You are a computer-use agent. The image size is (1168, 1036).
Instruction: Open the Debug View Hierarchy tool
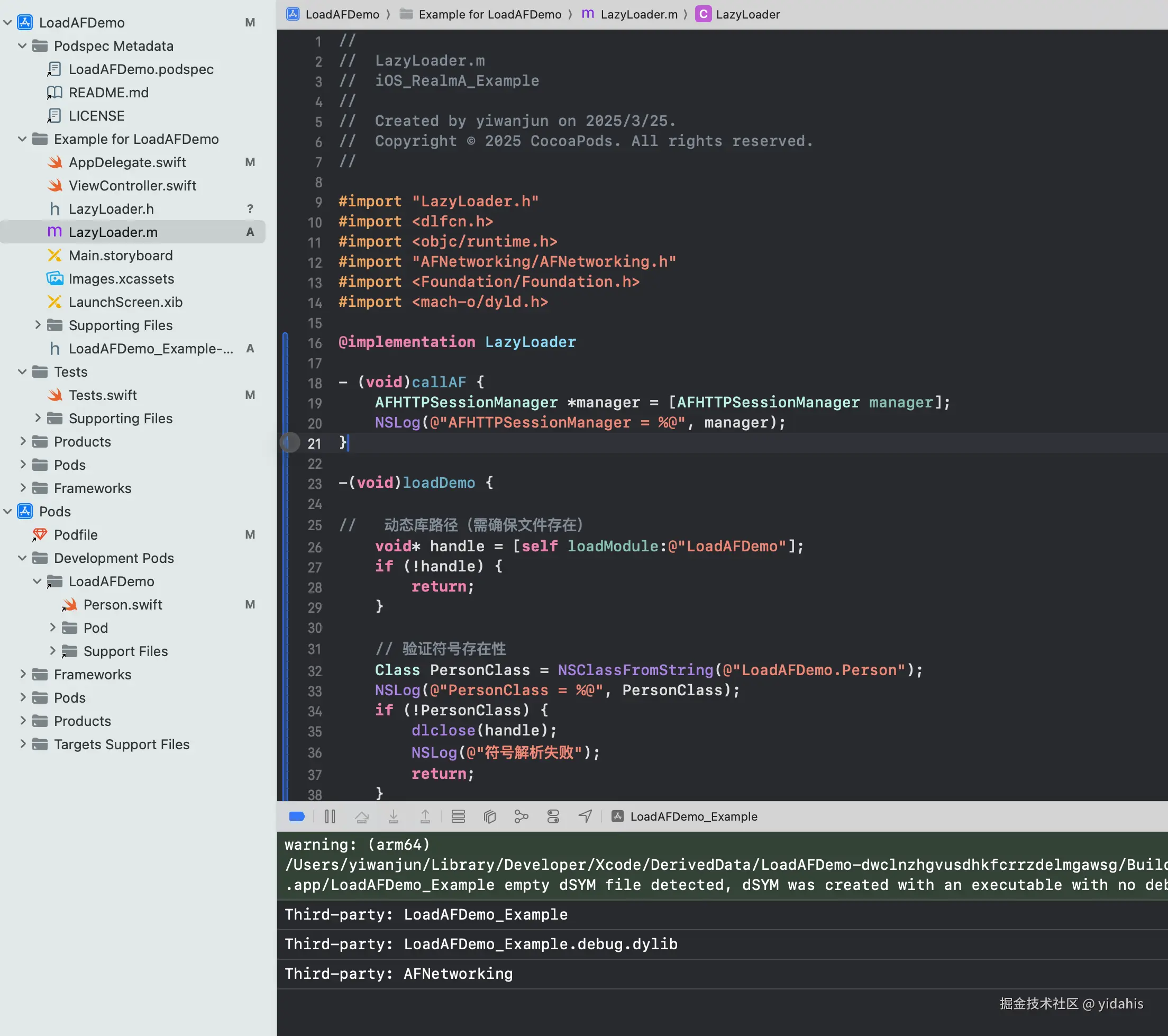489,816
